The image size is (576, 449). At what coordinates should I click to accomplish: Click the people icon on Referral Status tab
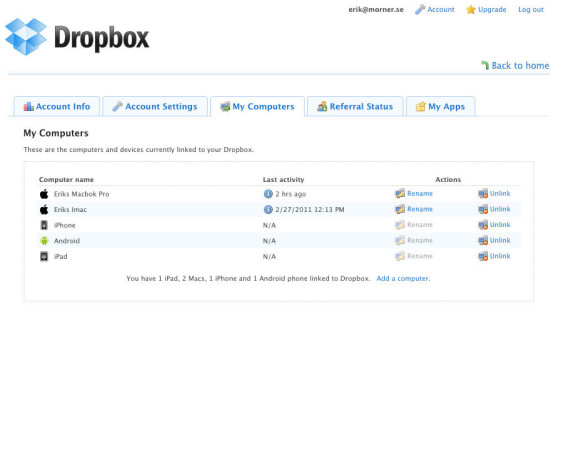(322, 107)
